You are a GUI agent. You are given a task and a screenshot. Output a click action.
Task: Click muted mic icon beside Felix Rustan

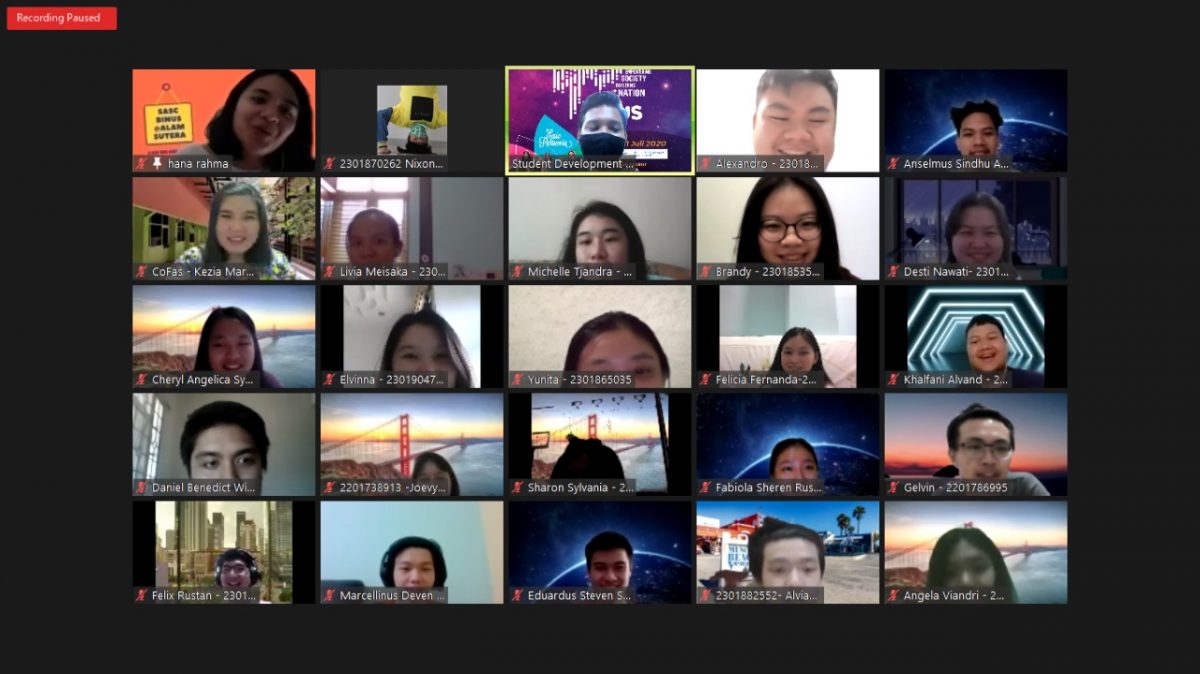(142, 595)
